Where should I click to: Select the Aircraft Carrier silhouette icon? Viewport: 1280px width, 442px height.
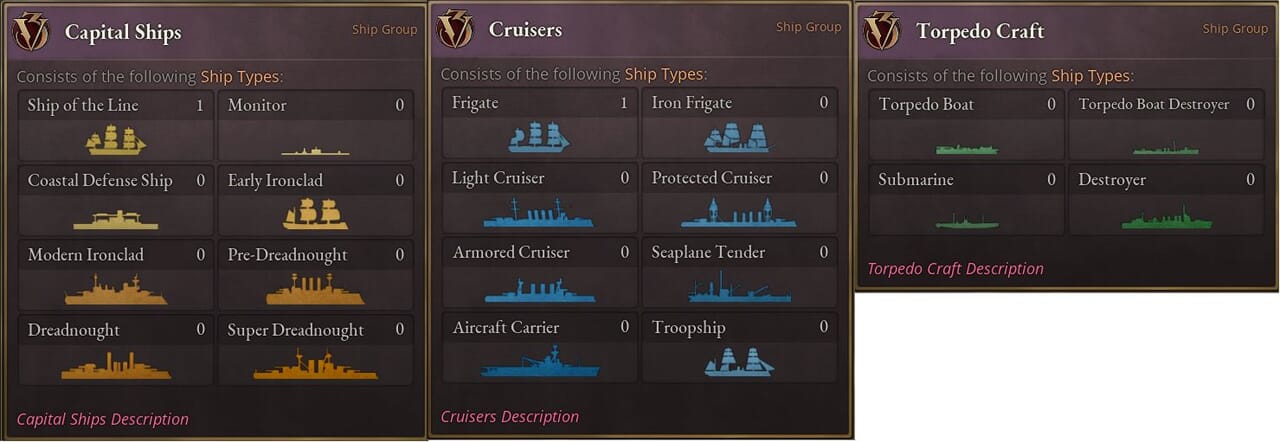click(x=540, y=362)
